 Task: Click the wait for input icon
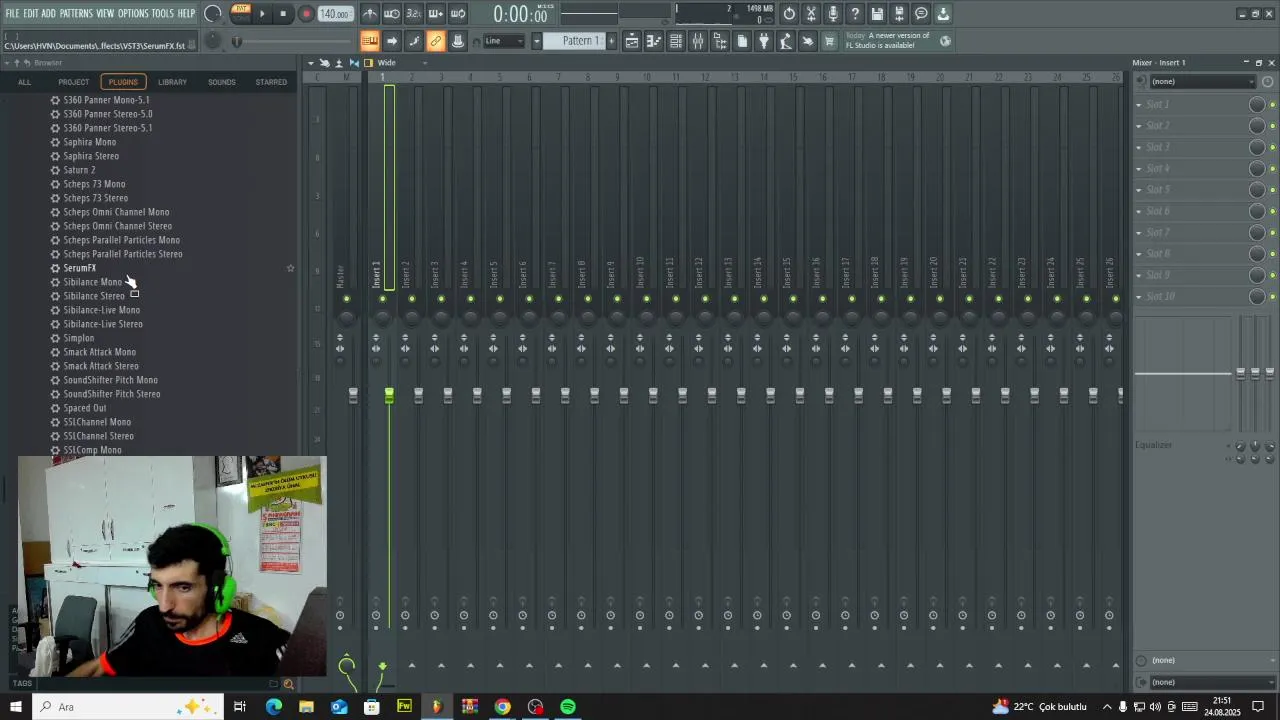tap(392, 14)
